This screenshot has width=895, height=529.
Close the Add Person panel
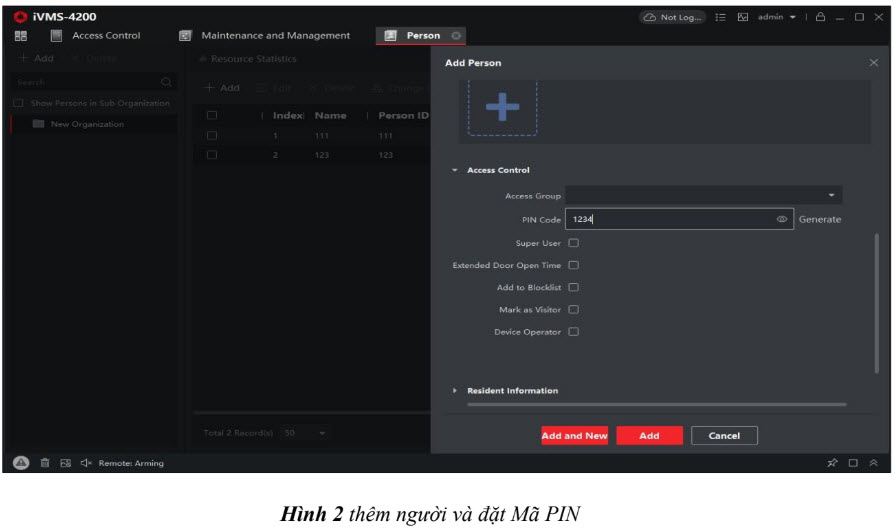coord(873,63)
